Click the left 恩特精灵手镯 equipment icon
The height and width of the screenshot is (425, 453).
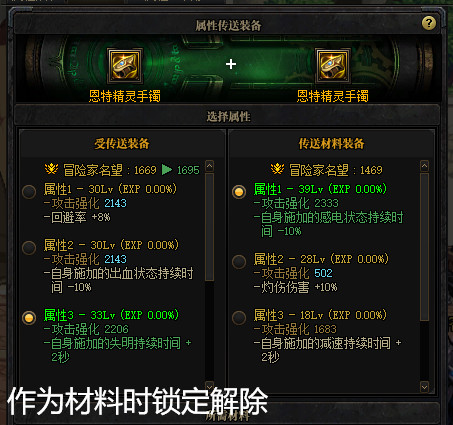[125, 66]
